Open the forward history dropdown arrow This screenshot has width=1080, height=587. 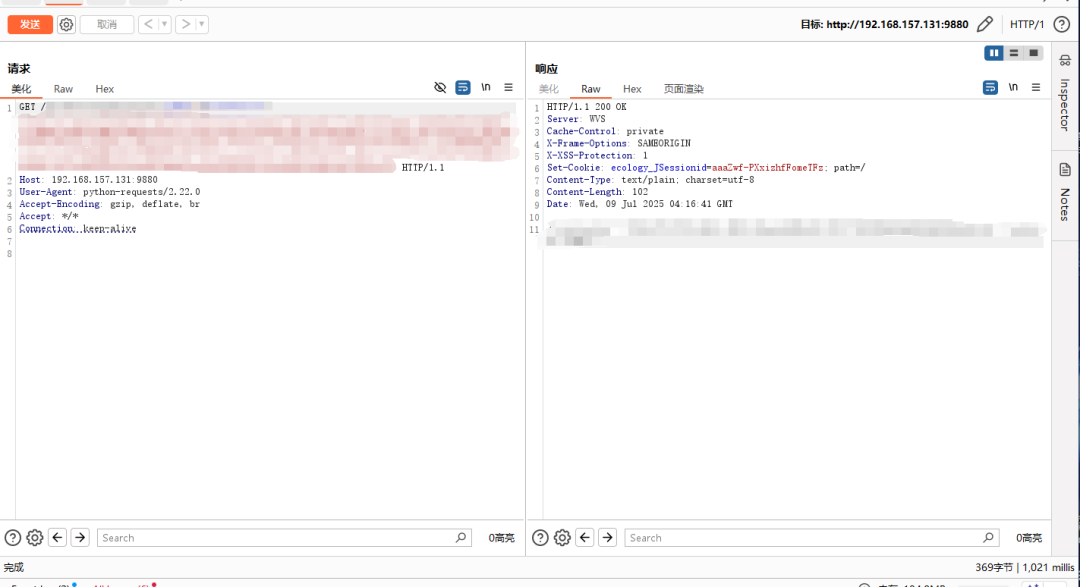201,25
